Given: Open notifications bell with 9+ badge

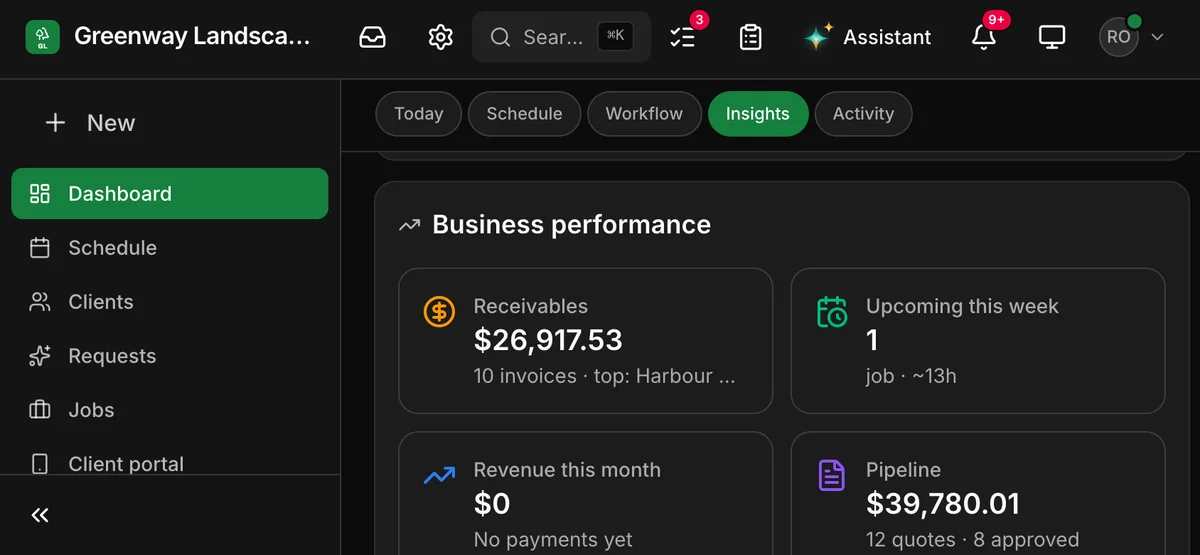Looking at the screenshot, I should click(x=985, y=37).
